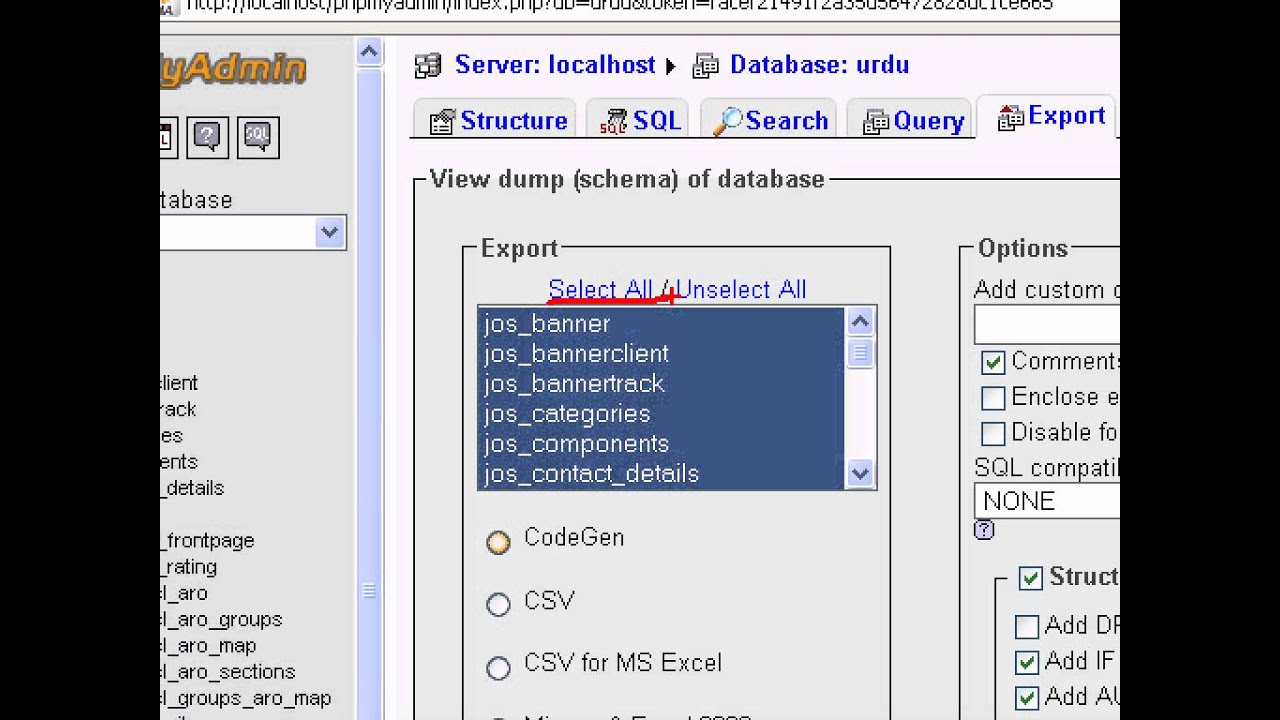Select jos_banner in the table list
Viewport: 1280px width, 720px height.
(x=661, y=324)
